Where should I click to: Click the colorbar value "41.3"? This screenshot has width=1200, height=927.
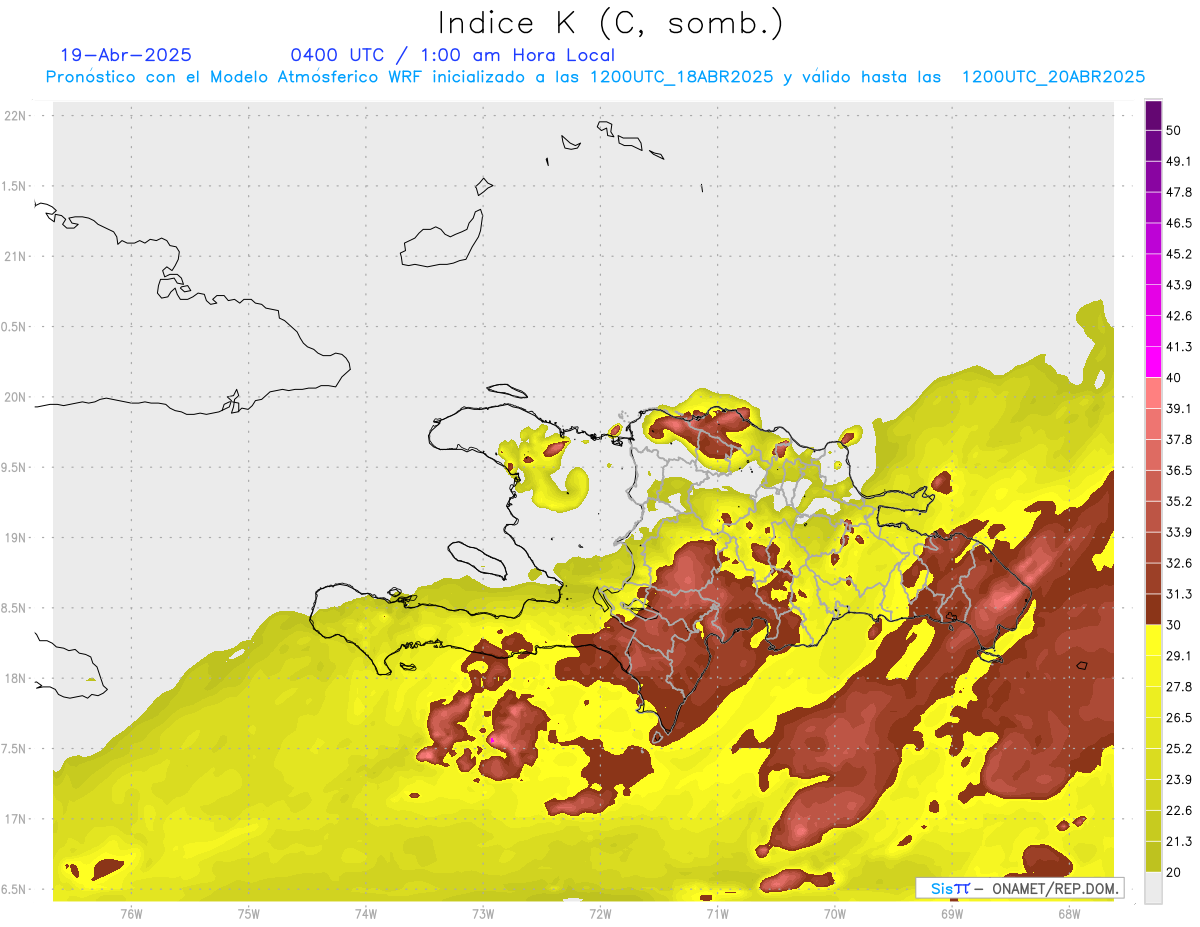click(1179, 347)
